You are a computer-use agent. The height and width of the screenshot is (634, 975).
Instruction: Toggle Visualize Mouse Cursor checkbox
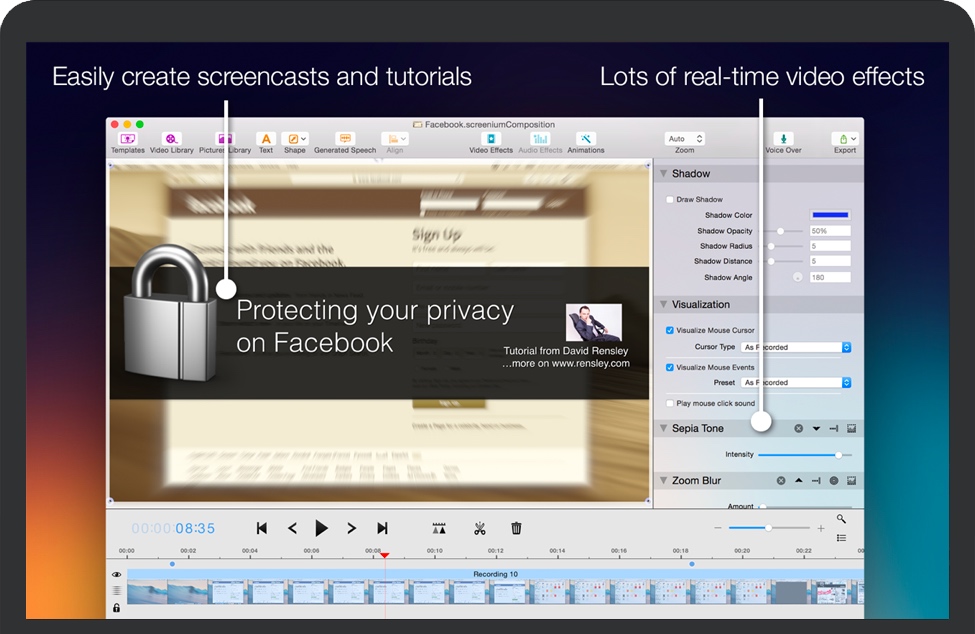click(670, 330)
